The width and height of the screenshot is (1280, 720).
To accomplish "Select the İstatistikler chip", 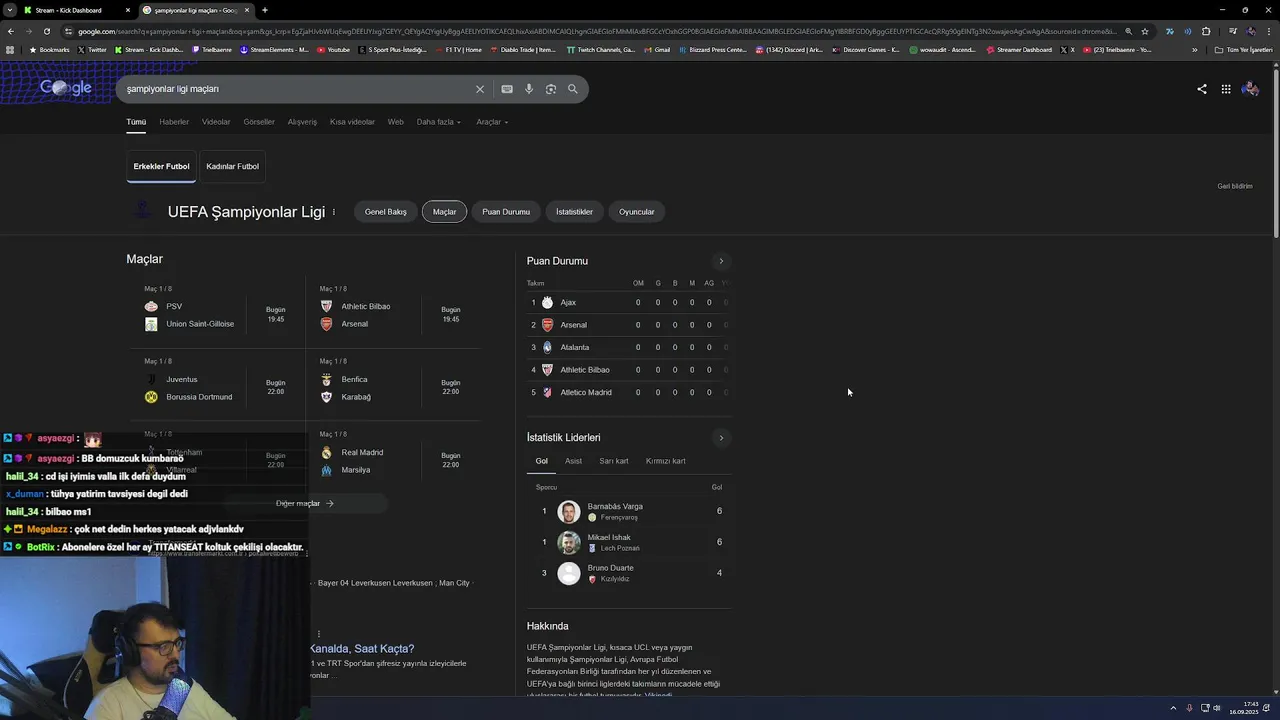I will pyautogui.click(x=574, y=212).
